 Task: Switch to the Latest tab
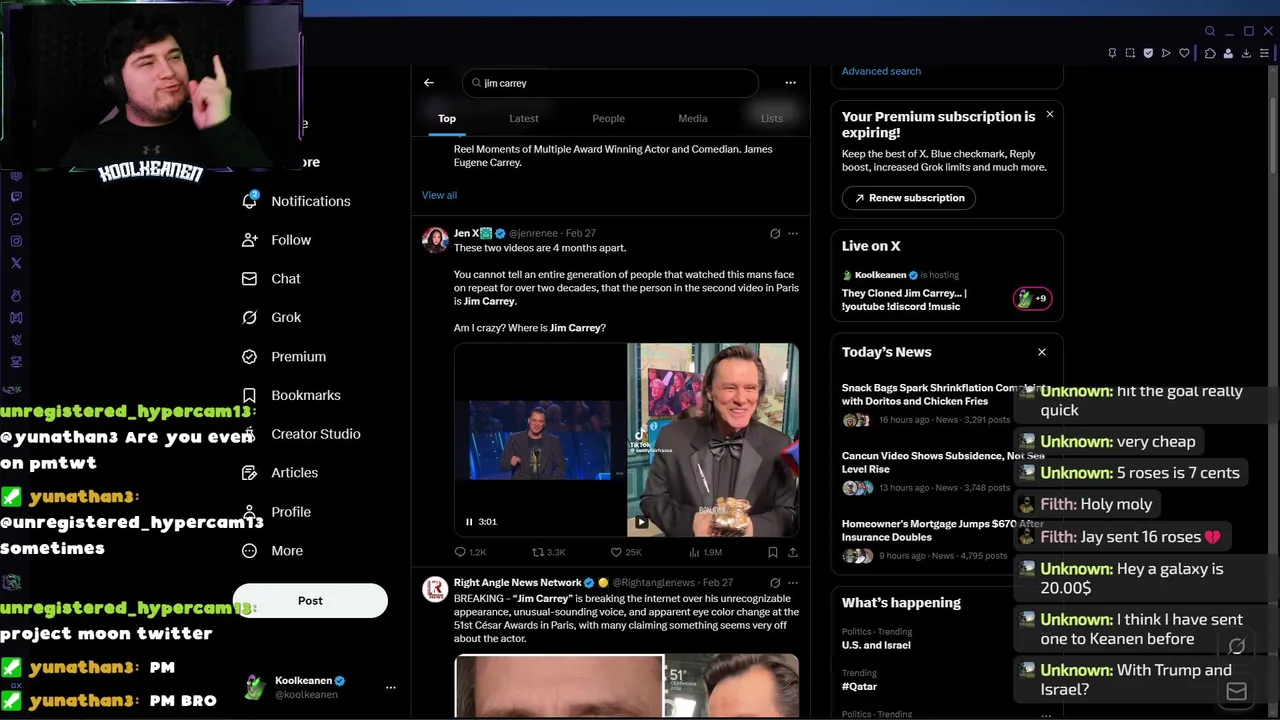click(x=524, y=118)
